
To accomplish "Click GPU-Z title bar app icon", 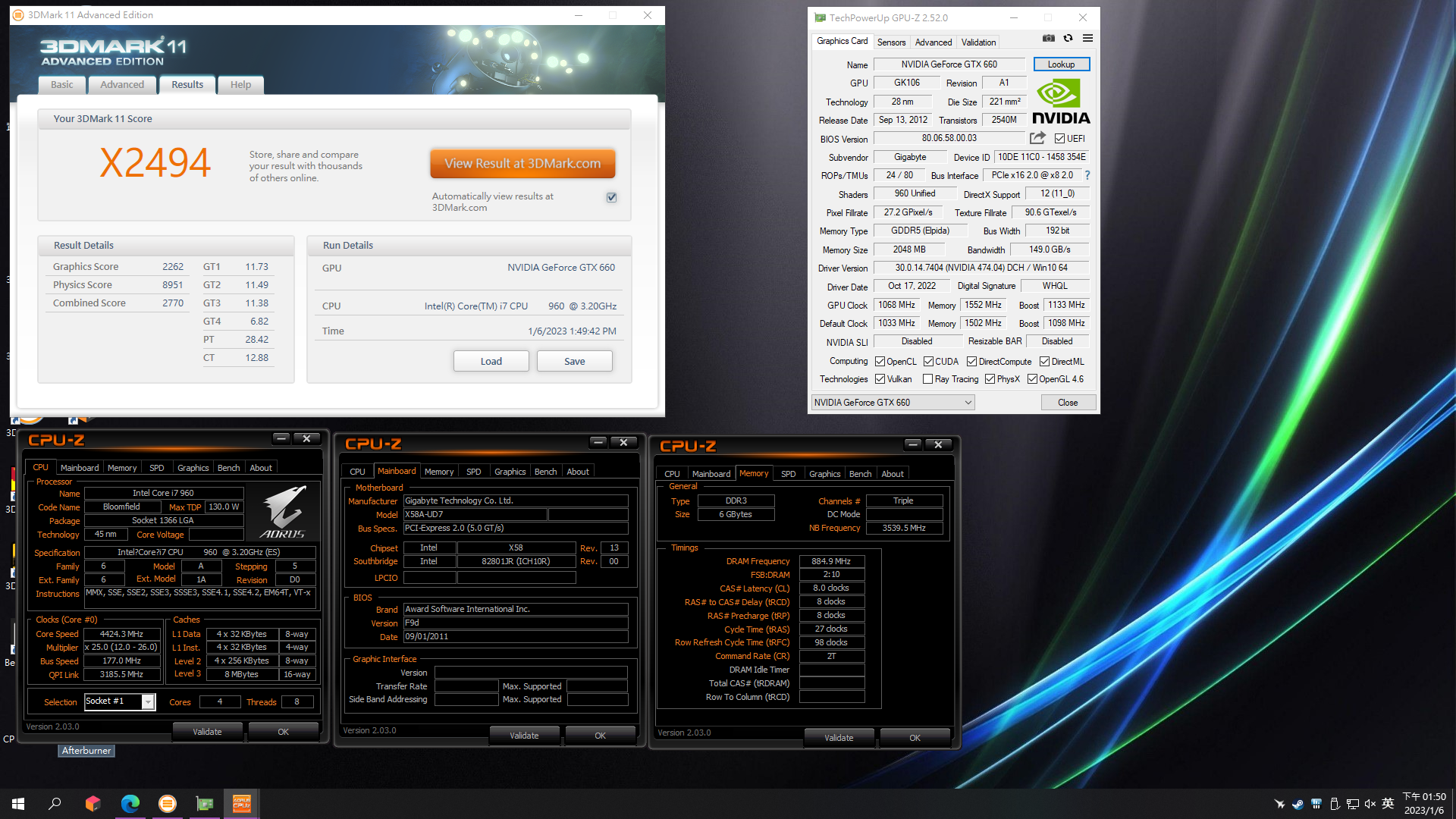I will (x=820, y=17).
